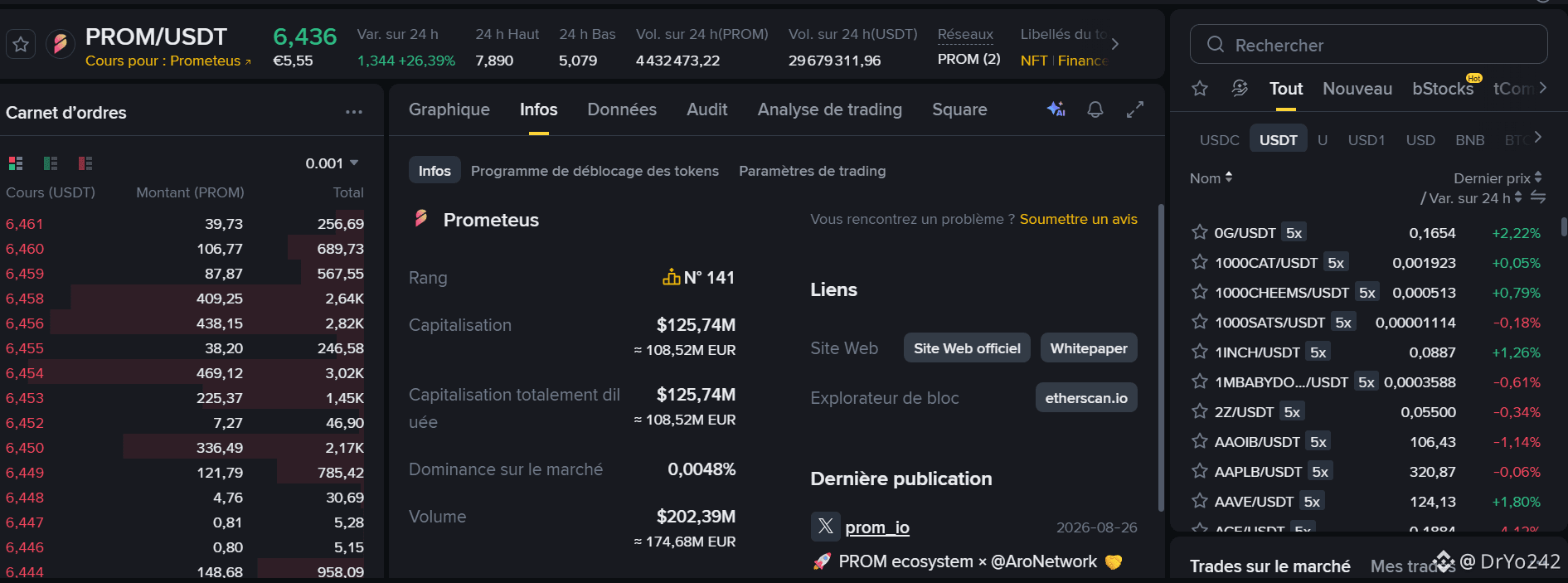
Task: Select the Tout market tab
Action: click(1286, 89)
